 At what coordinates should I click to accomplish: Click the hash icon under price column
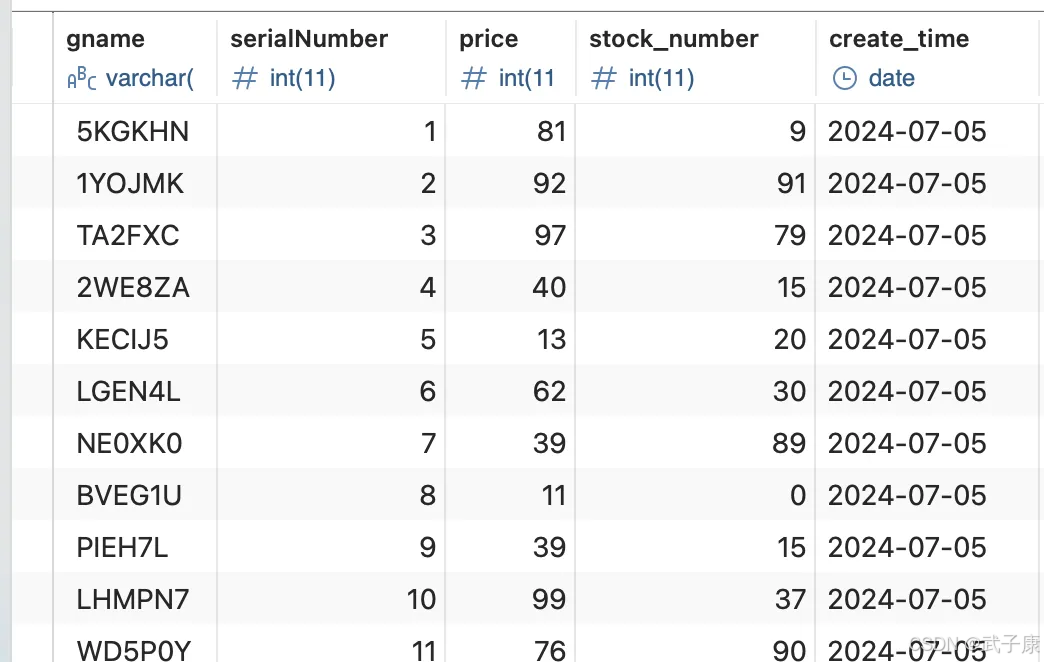click(x=473, y=79)
